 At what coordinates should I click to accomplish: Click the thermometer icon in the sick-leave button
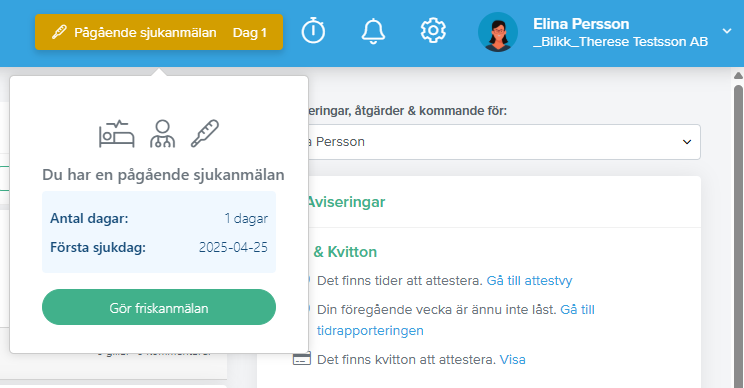pos(59,32)
